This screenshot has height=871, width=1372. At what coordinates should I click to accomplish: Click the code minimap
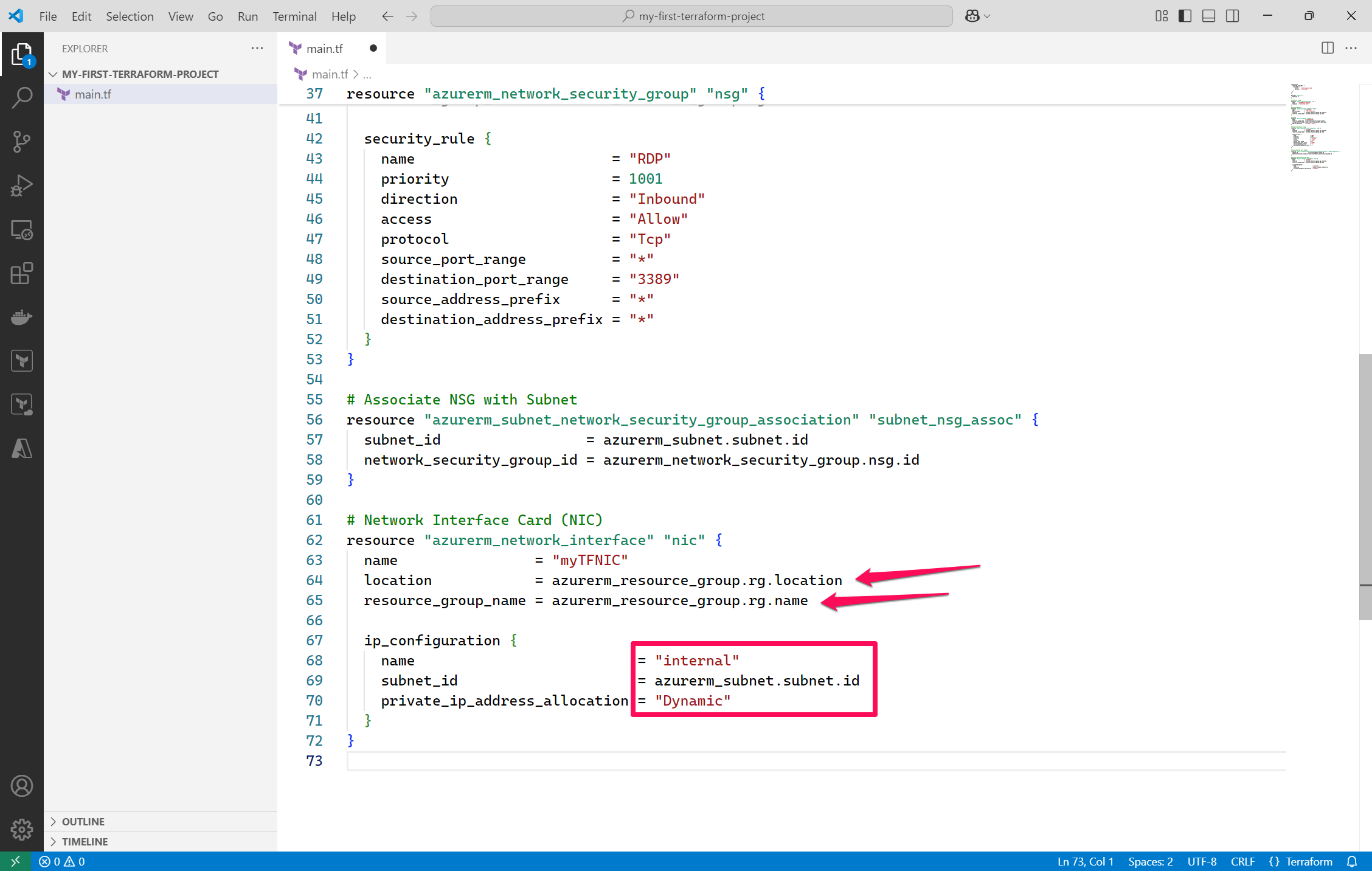point(1317,128)
